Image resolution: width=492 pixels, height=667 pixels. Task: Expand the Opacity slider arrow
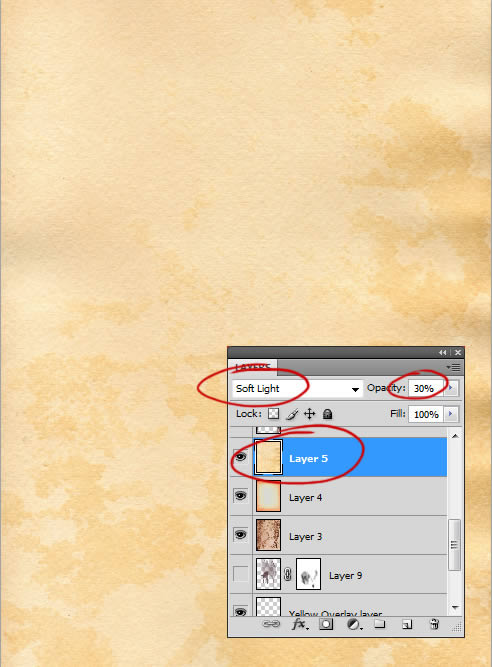[x=451, y=388]
